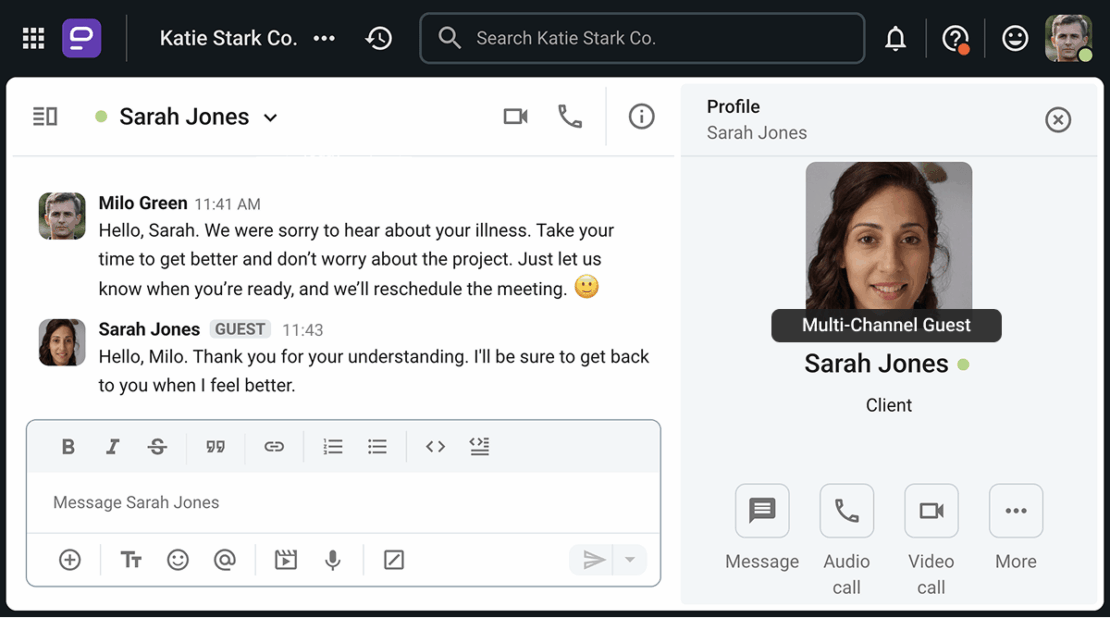Toggle bold formatting

pyautogui.click(x=68, y=447)
